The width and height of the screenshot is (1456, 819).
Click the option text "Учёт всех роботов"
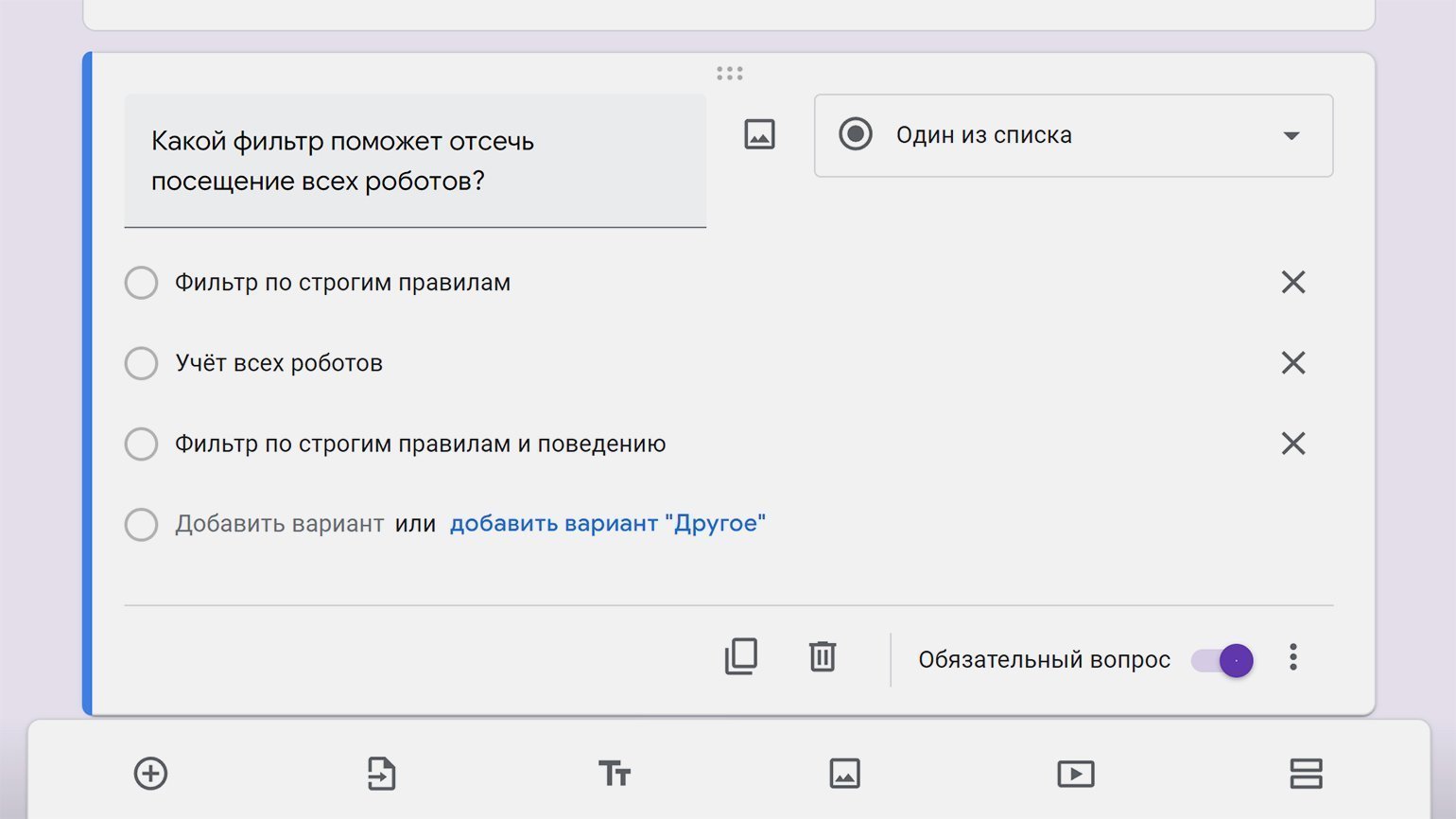coord(279,363)
